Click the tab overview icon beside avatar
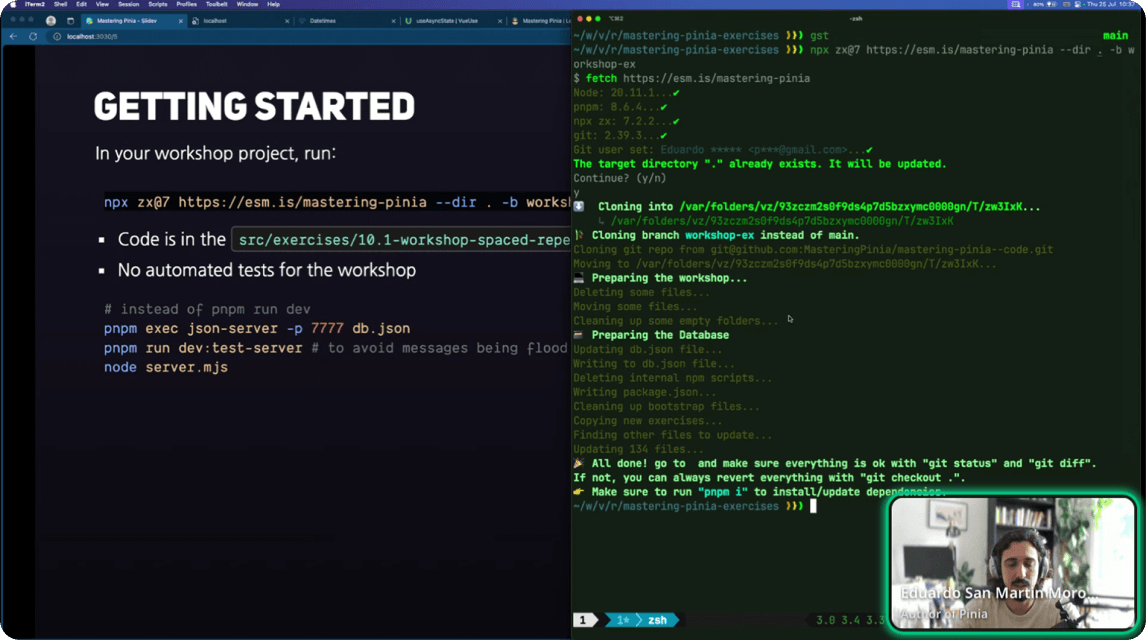The image size is (1146, 640). tap(70, 20)
